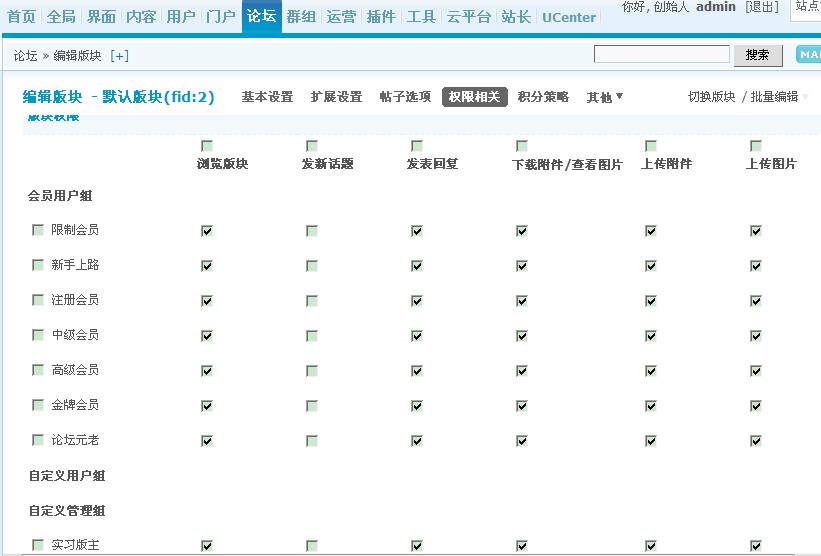Click the [+] add shortcut link
Screen dimensions: 821x556
pos(119,55)
